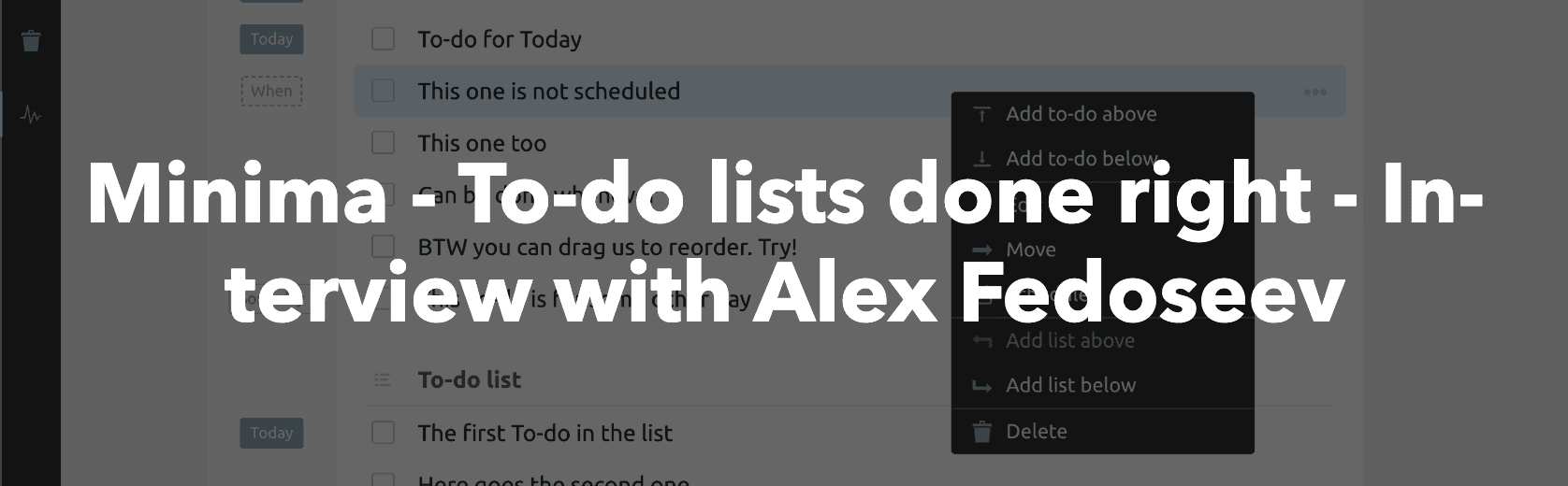1568x486 pixels.
Task: Click the Add to-do above icon
Action: [x=981, y=114]
